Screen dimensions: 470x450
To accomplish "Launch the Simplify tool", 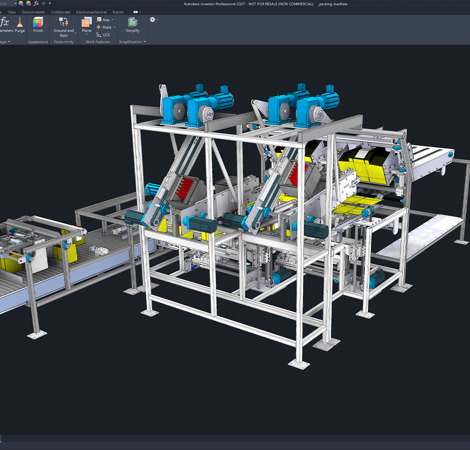I will click(132, 25).
